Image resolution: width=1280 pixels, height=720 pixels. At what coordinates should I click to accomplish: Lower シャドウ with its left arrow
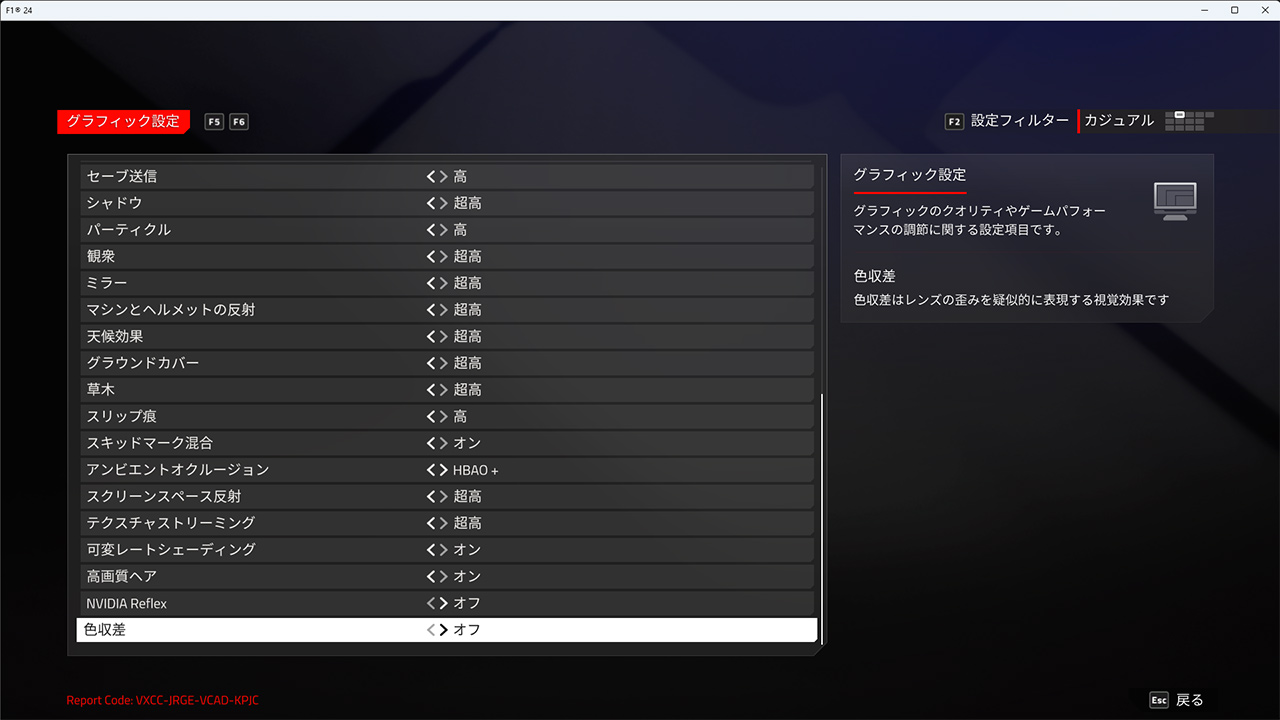tap(431, 203)
